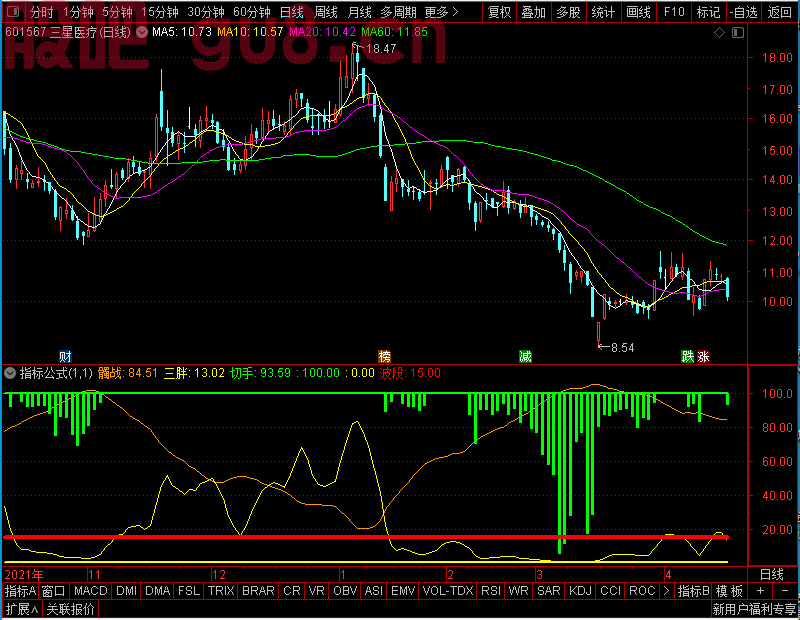
Task: Click the brown 榜 marker on the timeline
Action: (x=384, y=357)
